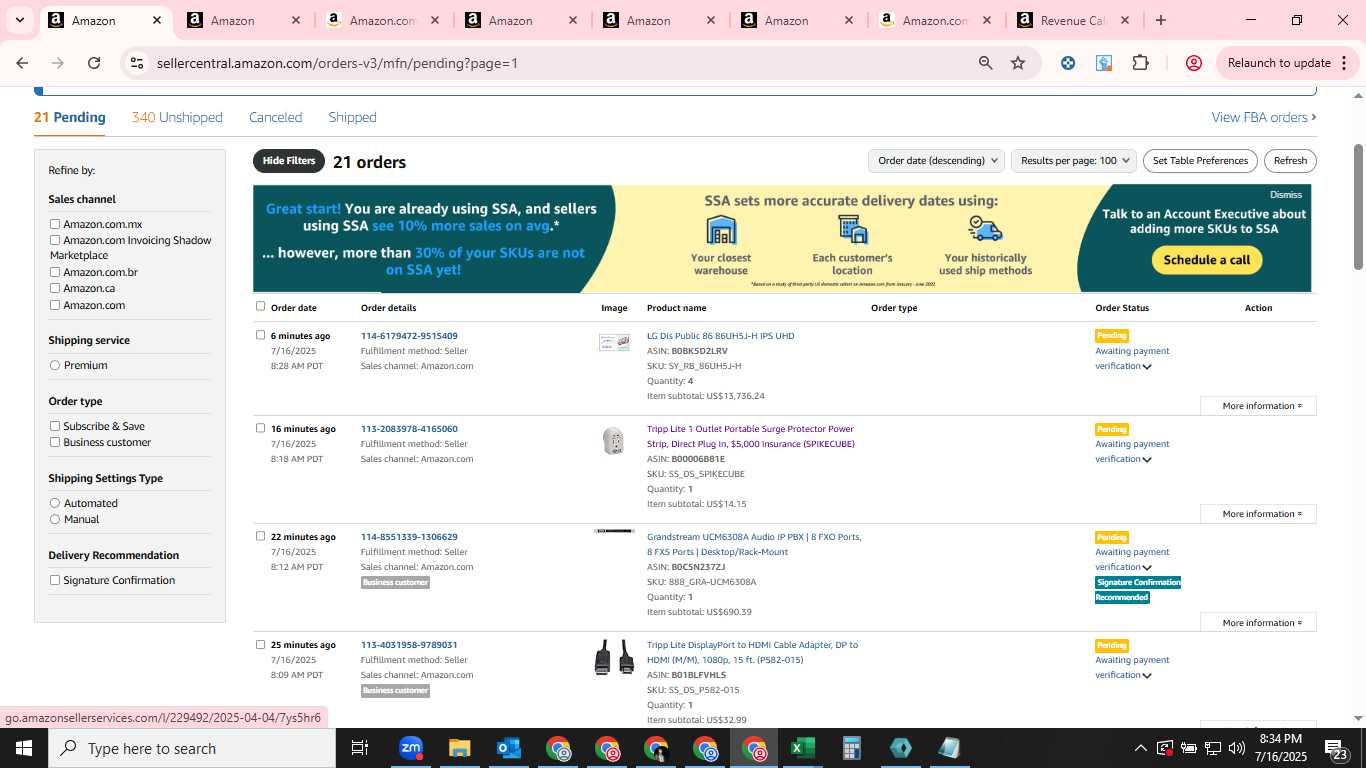Open the volume control in system tray
The image size is (1366, 768).
coord(1236,748)
